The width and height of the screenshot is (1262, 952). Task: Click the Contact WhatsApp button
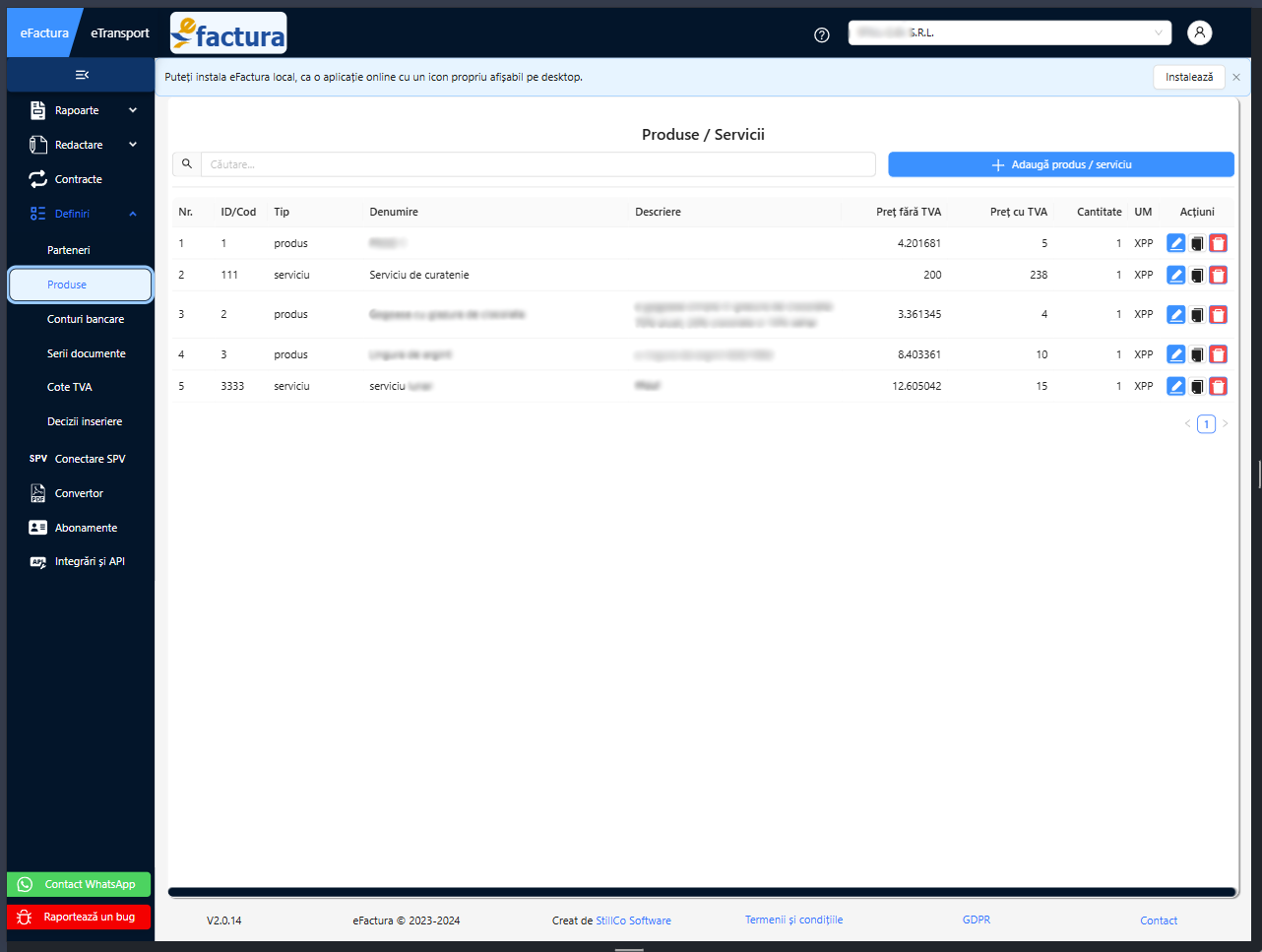click(79, 884)
